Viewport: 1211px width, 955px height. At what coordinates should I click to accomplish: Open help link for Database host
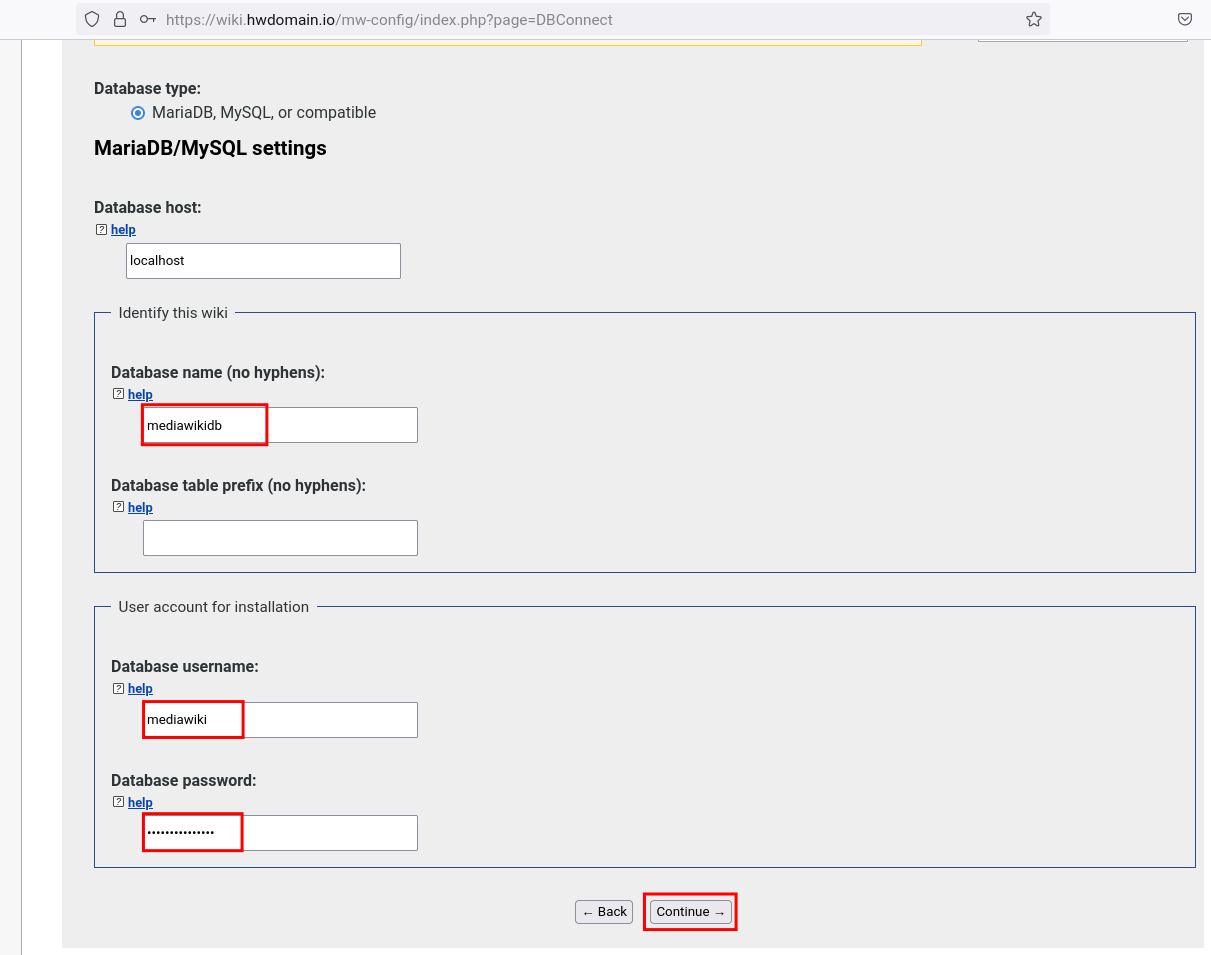point(123,230)
